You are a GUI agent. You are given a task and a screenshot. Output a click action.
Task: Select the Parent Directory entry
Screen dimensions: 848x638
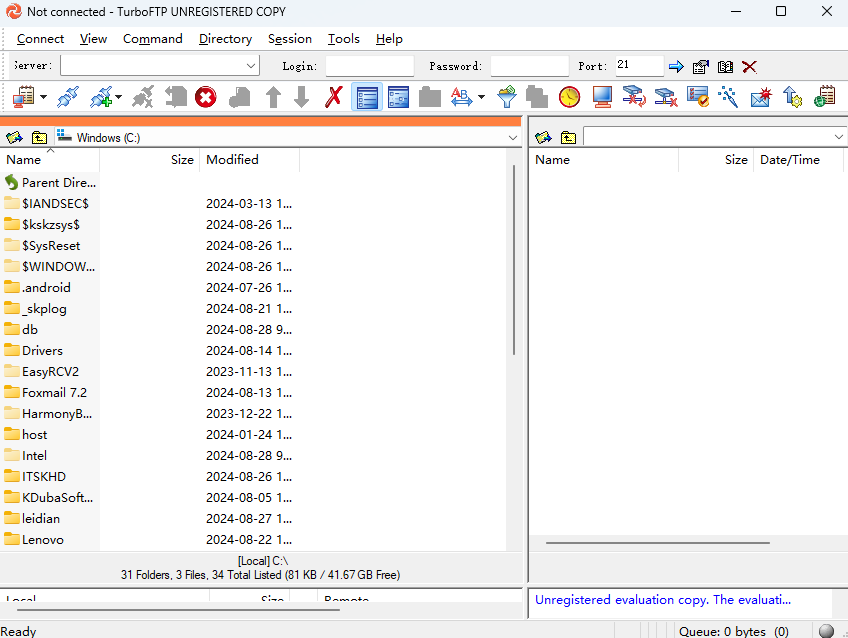(50, 183)
